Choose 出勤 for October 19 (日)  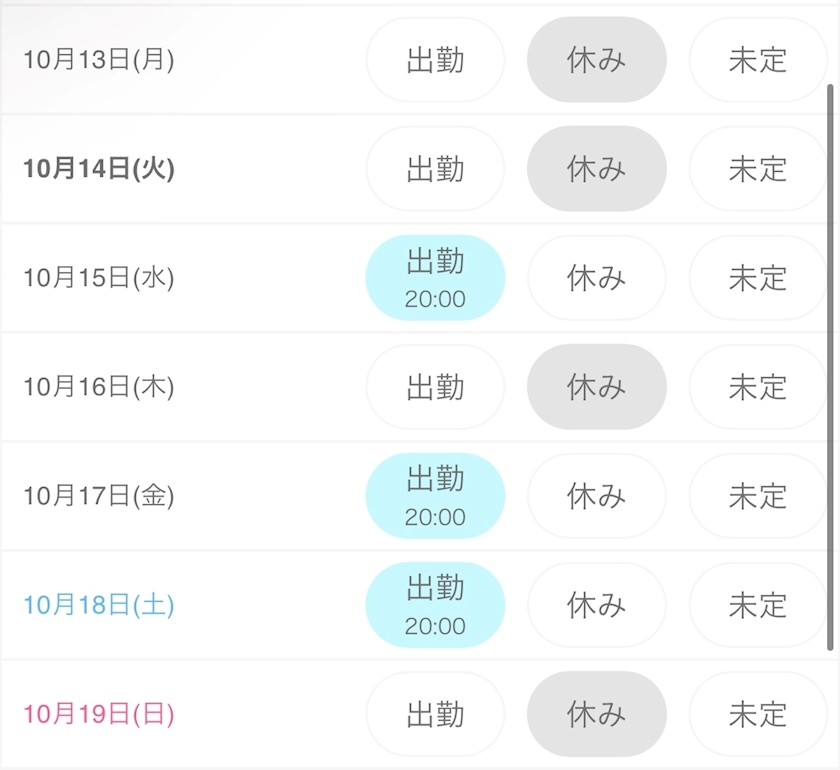coord(435,714)
